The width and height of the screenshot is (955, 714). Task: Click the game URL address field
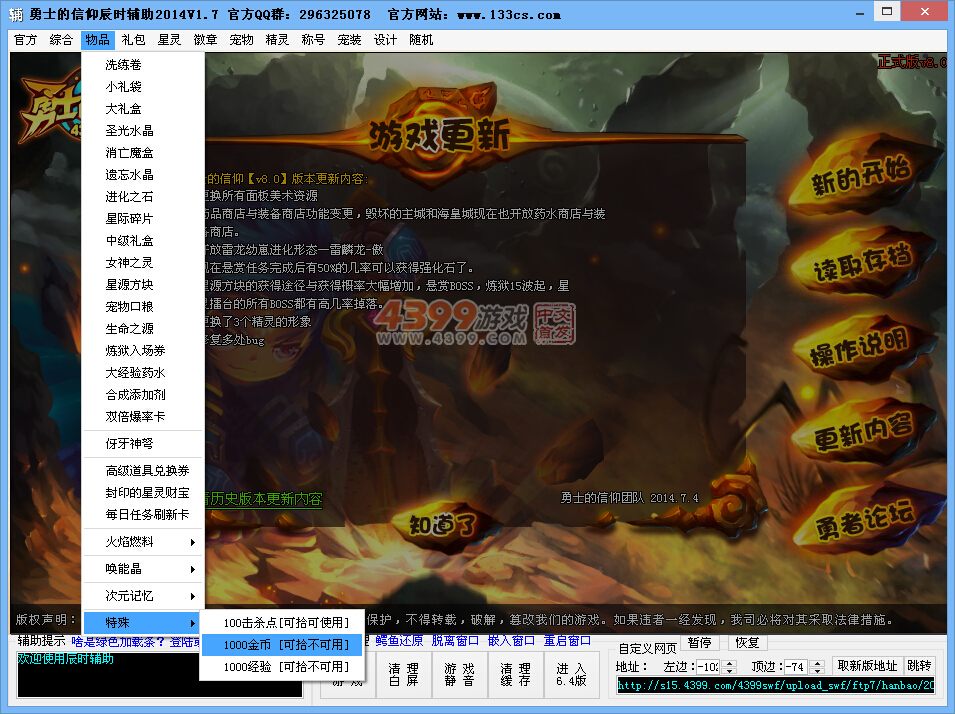[775, 685]
